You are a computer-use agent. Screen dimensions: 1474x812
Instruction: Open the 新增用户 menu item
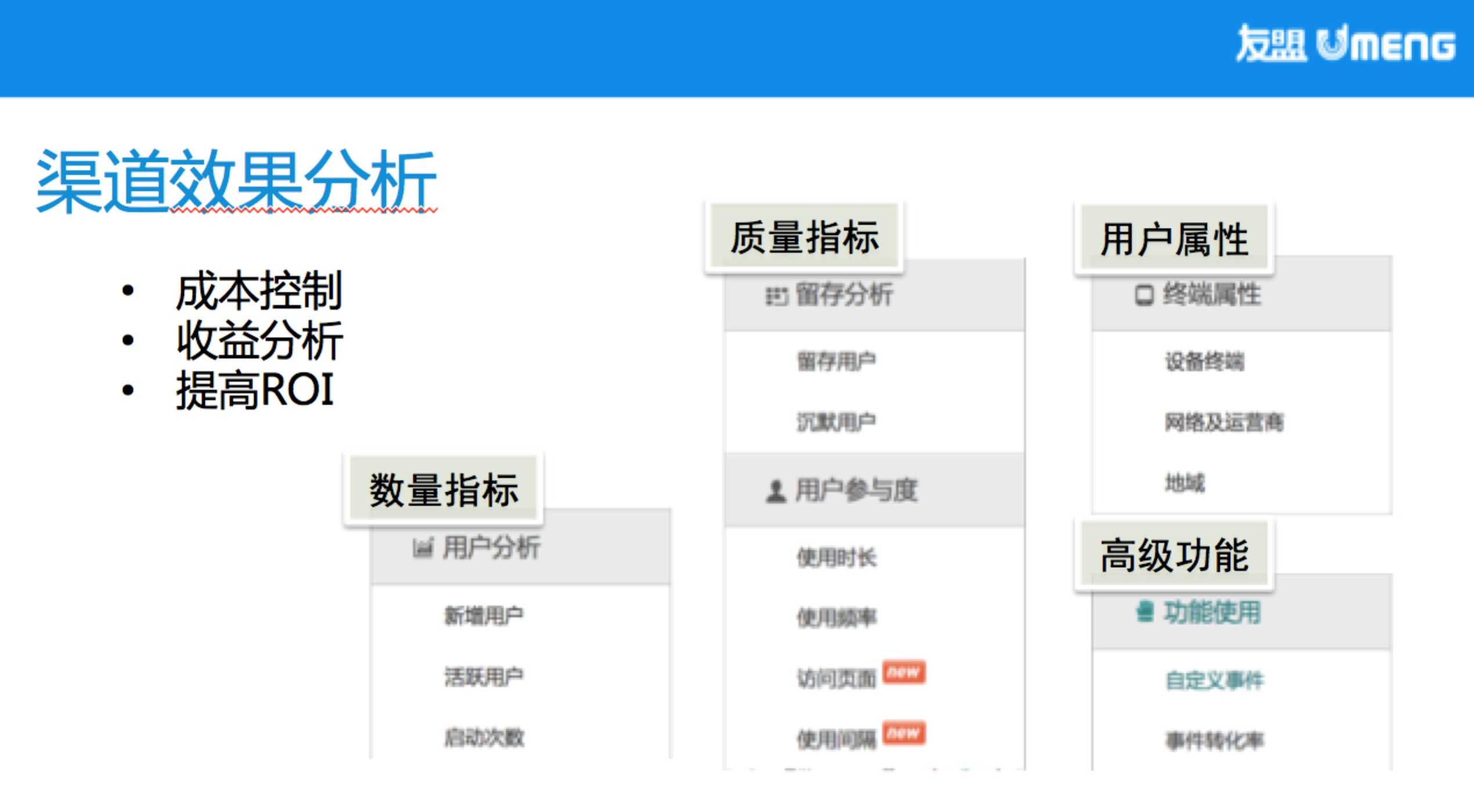(483, 616)
